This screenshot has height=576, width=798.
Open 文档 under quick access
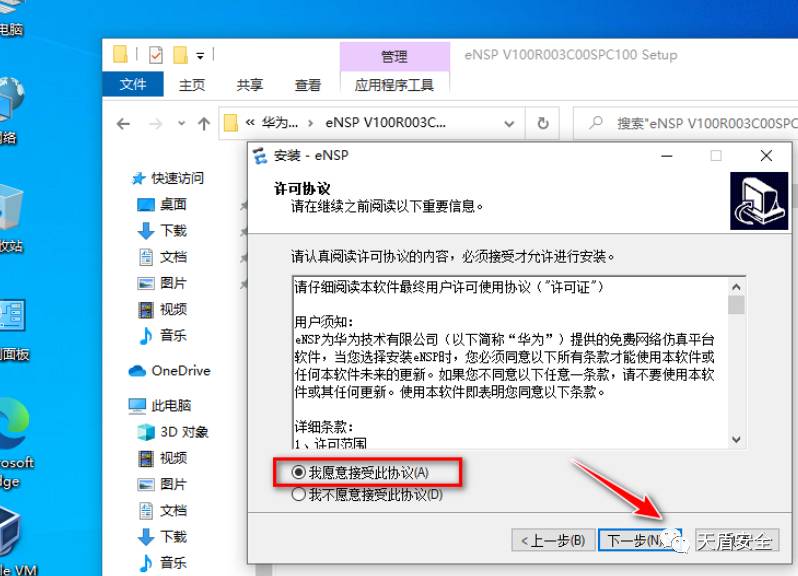point(162,257)
